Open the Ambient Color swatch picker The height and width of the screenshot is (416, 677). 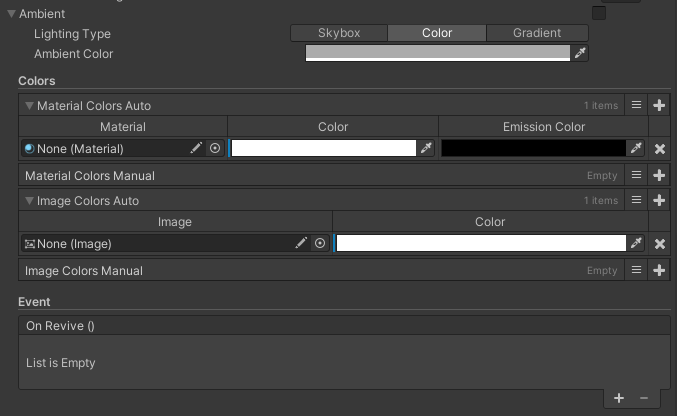438,53
